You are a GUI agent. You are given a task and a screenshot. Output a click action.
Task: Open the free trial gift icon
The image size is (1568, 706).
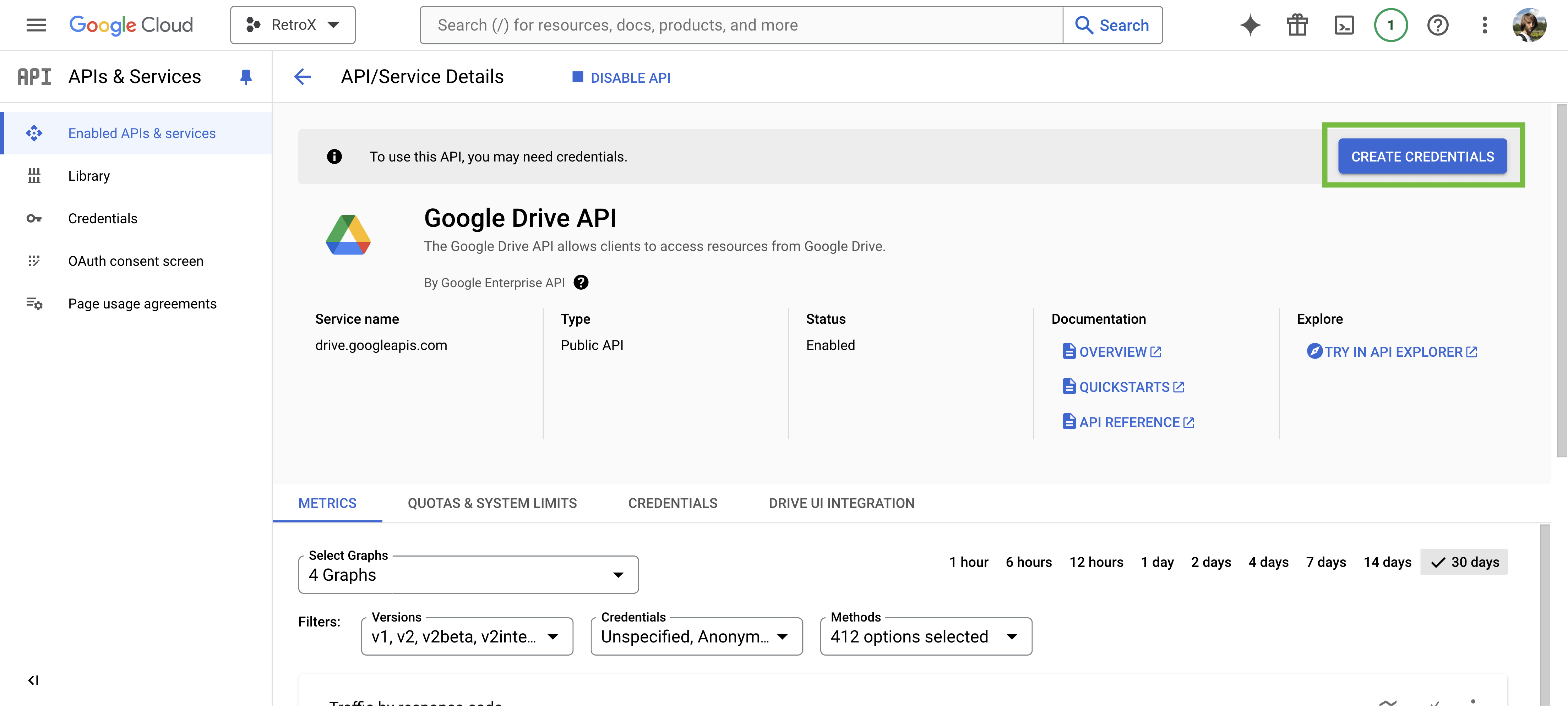(x=1297, y=25)
